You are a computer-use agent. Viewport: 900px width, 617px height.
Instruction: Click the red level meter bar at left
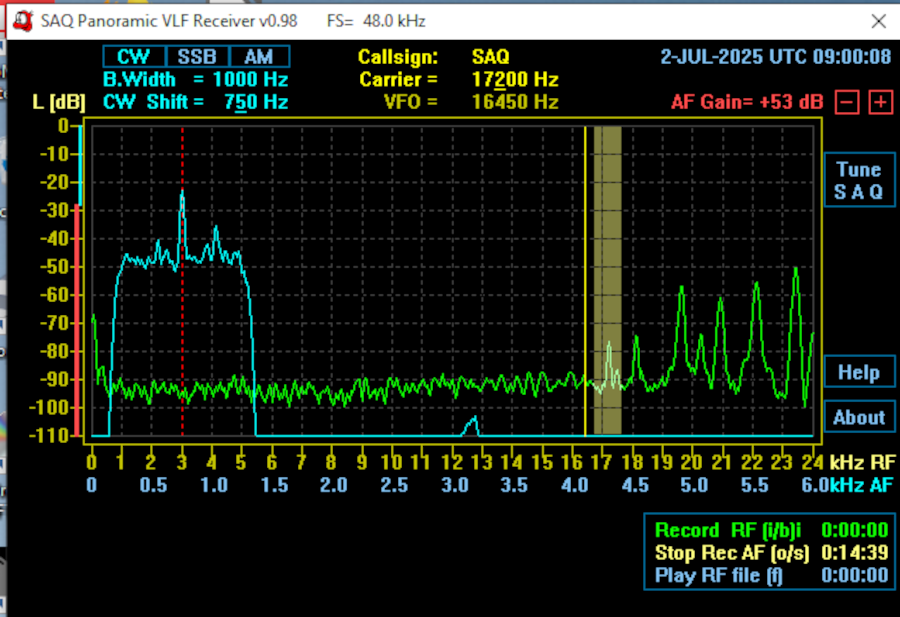(x=78, y=320)
